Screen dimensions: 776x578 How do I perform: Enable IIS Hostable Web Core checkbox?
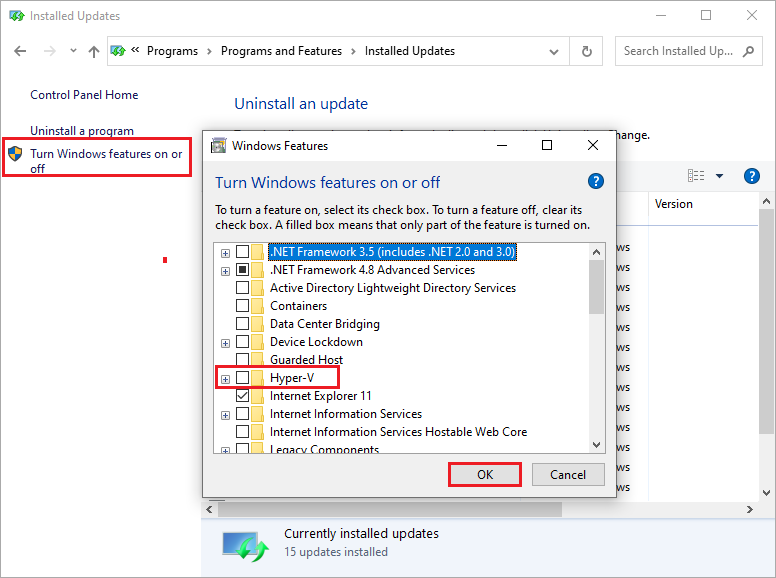pyautogui.click(x=242, y=432)
